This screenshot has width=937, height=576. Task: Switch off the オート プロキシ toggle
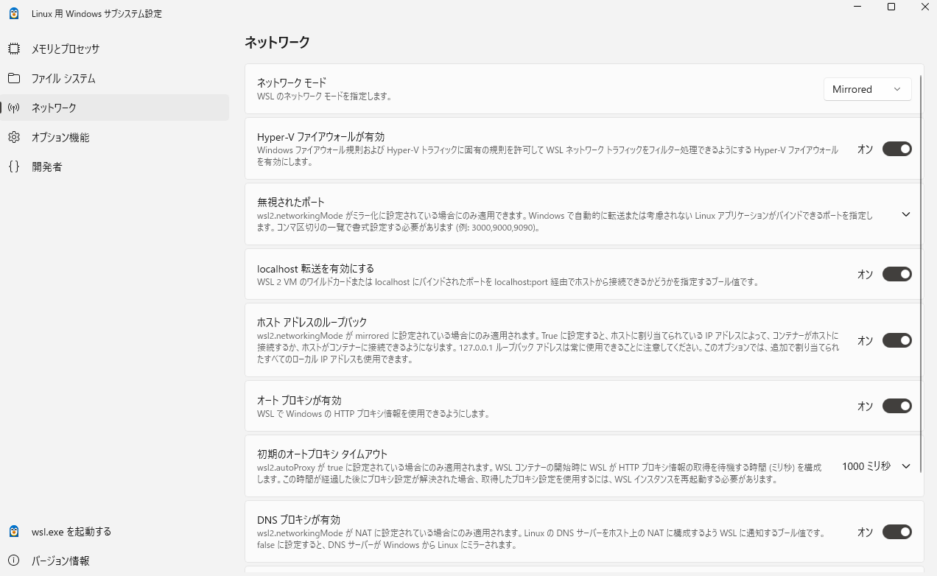(x=896, y=406)
